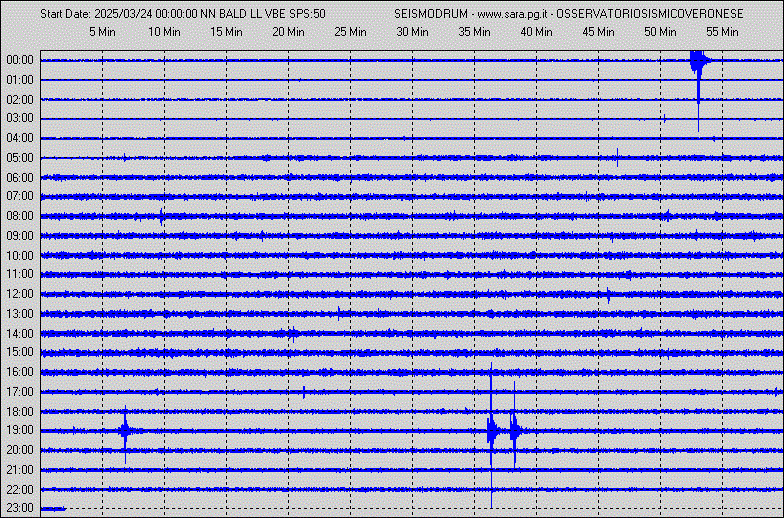Select the 5 Min axis label
The image size is (784, 518).
[102, 32]
